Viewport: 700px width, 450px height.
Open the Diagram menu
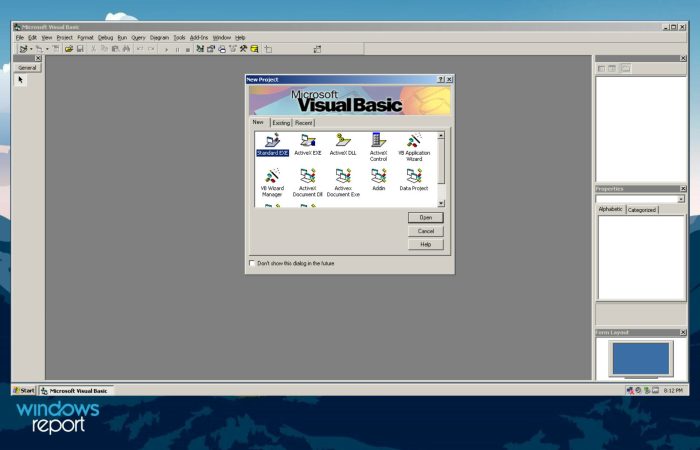[x=159, y=38]
